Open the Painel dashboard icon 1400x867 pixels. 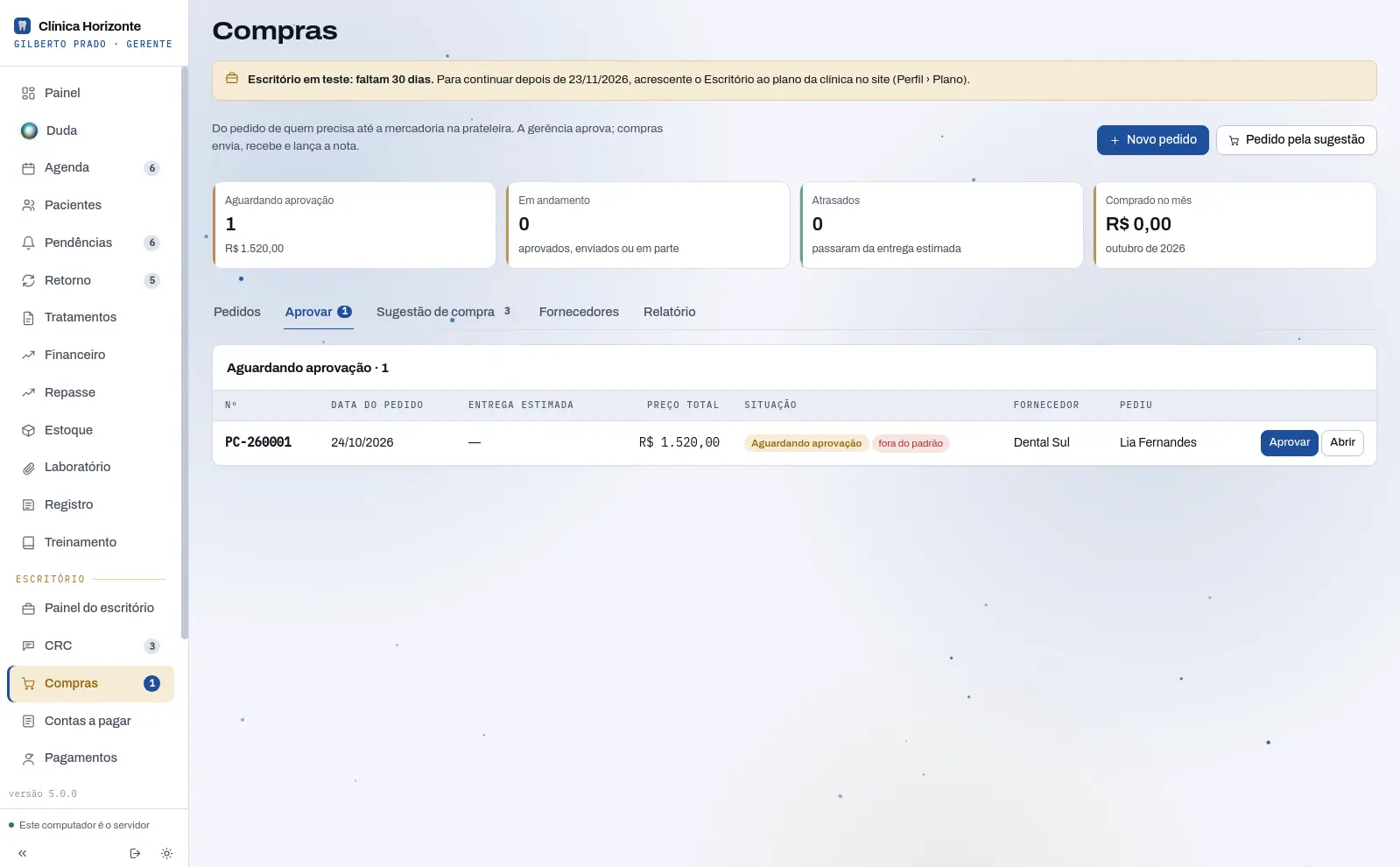point(28,94)
